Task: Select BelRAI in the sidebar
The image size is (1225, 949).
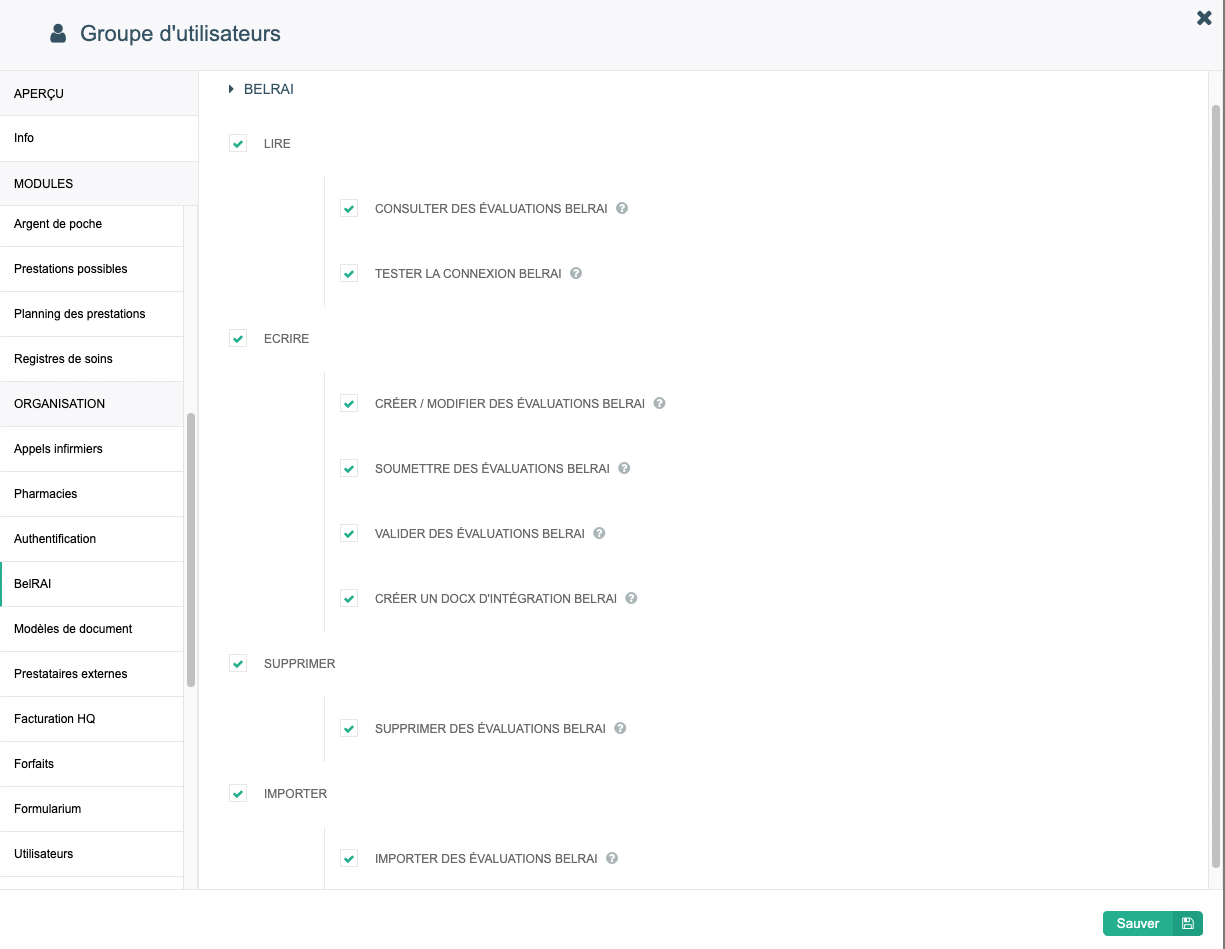Action: click(92, 584)
